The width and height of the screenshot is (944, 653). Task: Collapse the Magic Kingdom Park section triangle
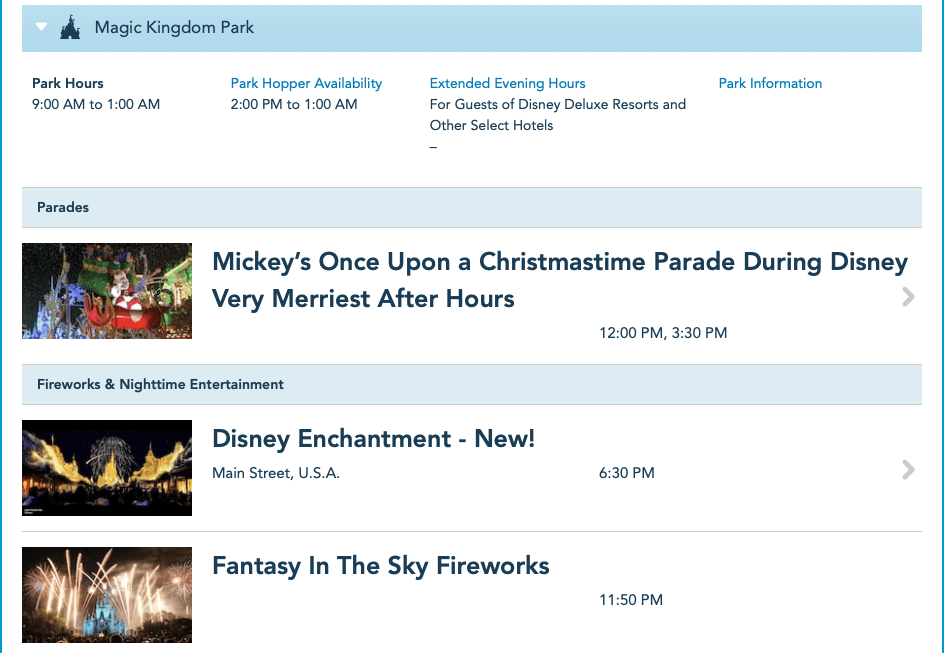coord(41,27)
